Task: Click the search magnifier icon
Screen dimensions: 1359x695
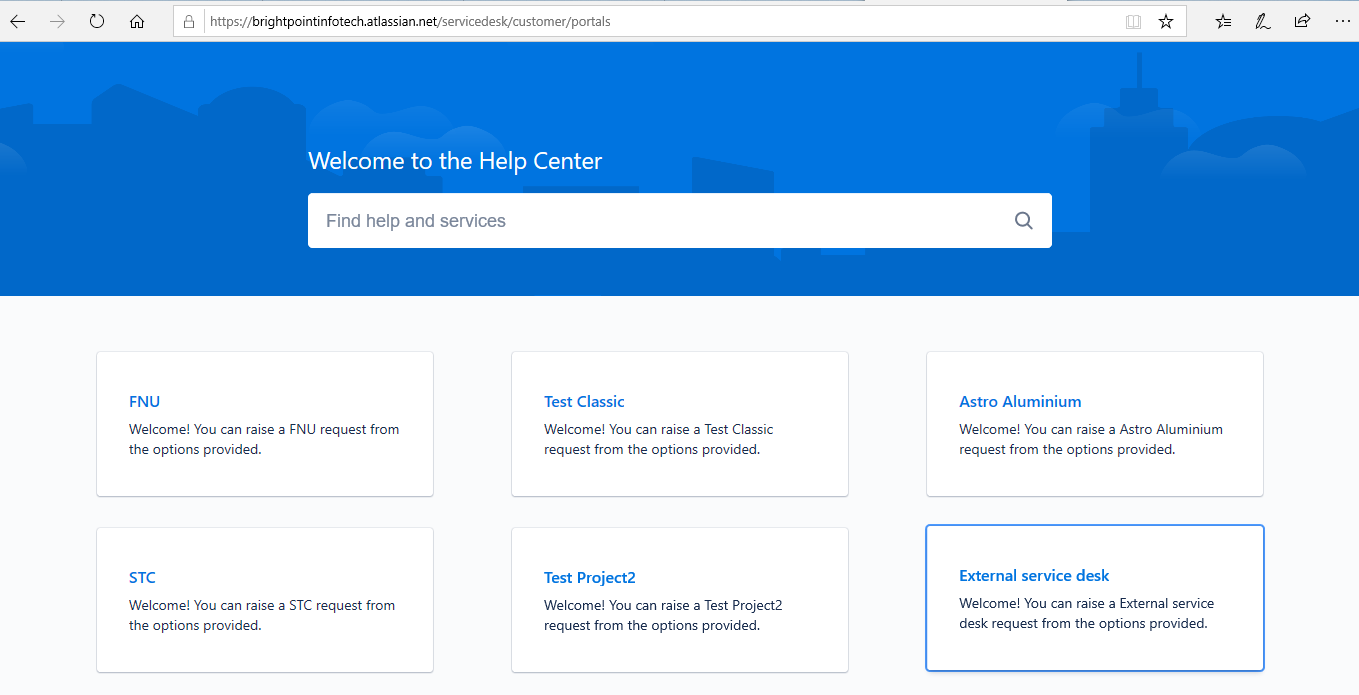Action: (1023, 221)
